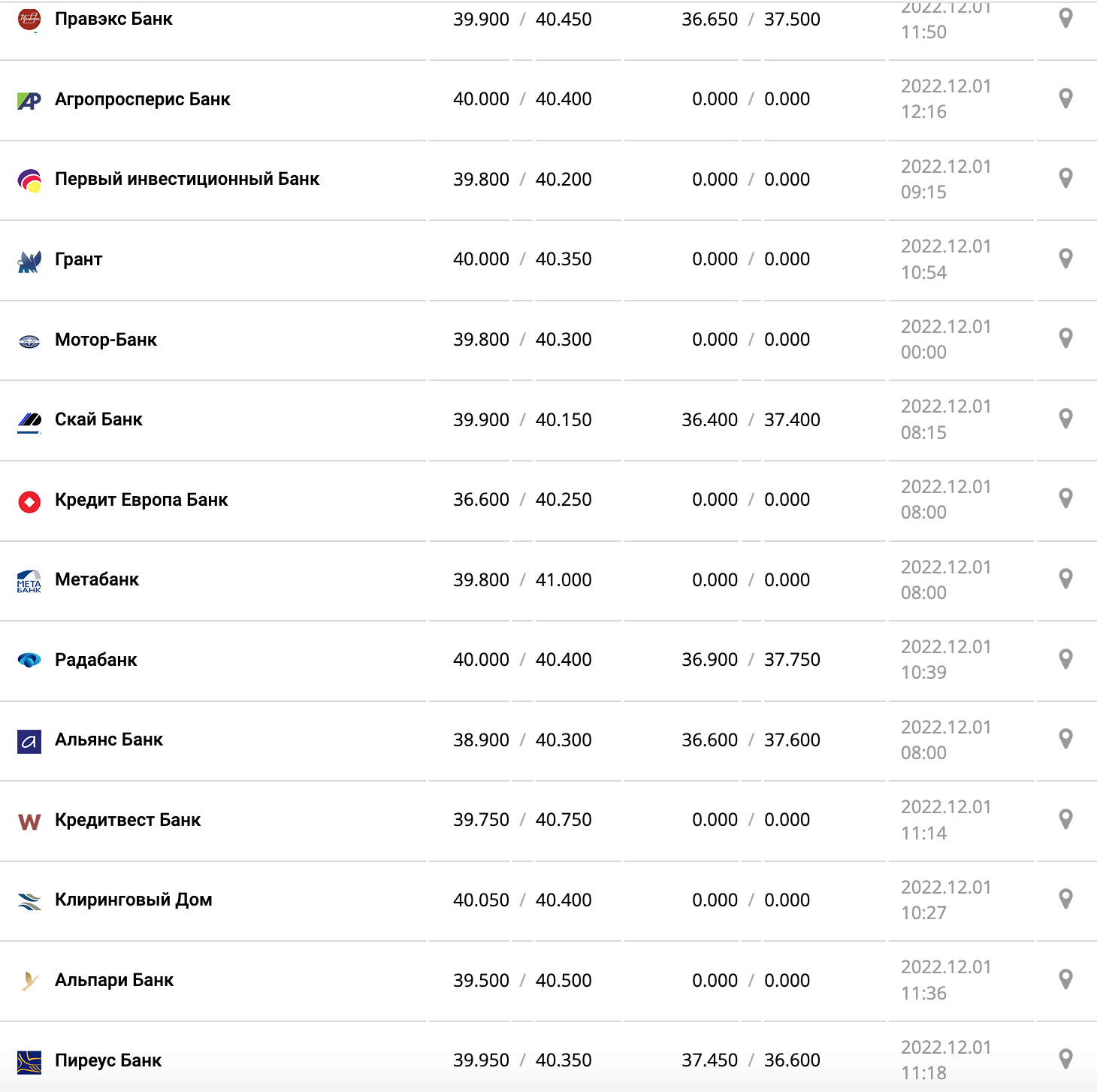
Task: Click the Мотор-Банк map marker icon
Action: (1065, 338)
